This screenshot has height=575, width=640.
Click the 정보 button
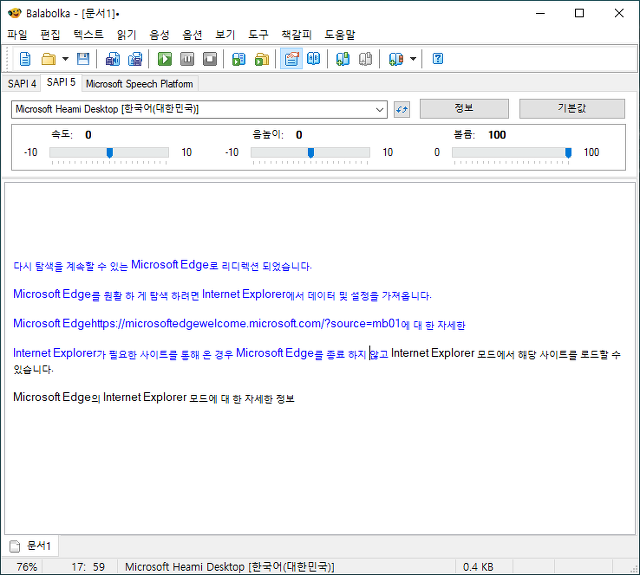[x=464, y=109]
